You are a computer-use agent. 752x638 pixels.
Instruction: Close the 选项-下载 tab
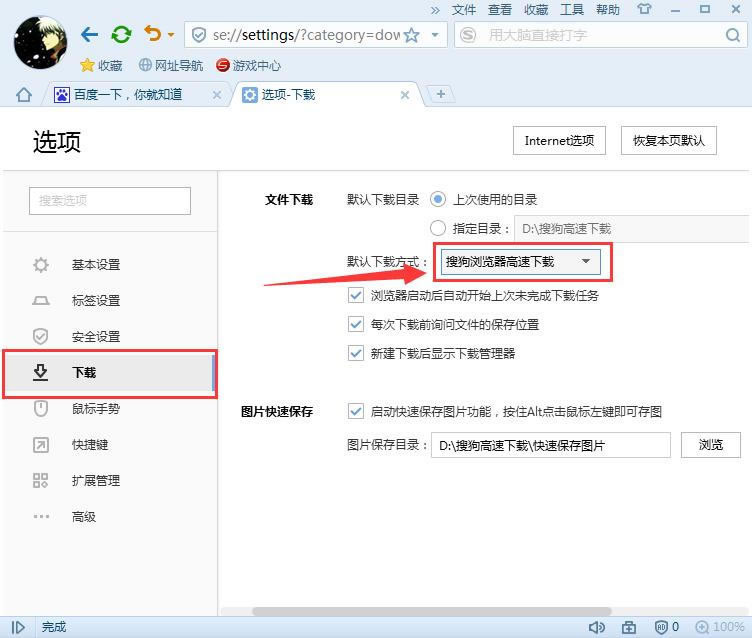[x=405, y=95]
